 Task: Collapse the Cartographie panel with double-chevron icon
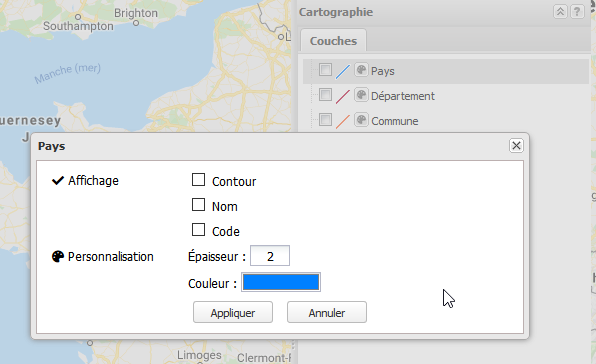point(560,12)
